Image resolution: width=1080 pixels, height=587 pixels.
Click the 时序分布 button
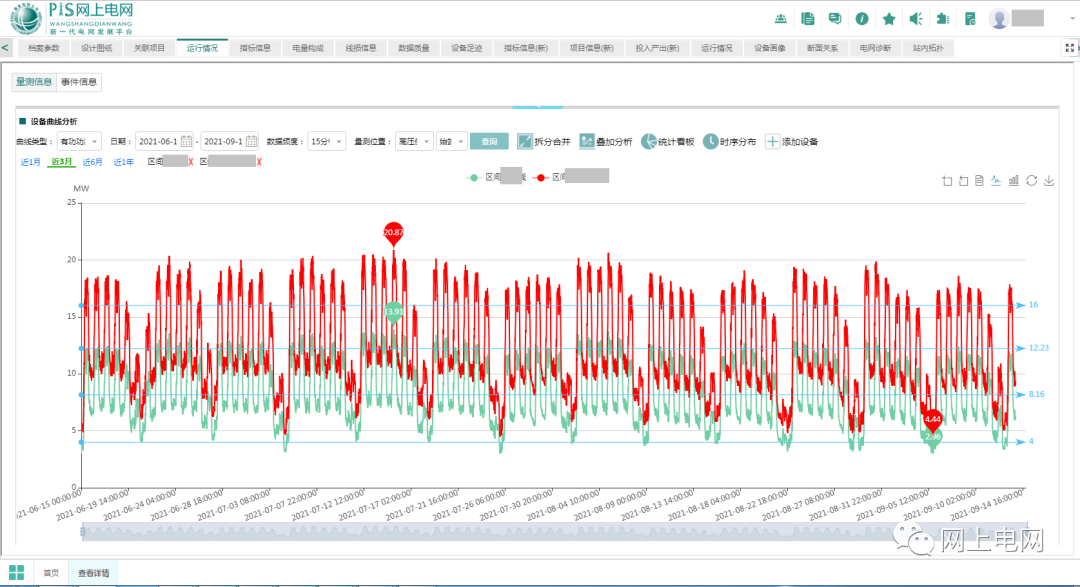click(x=729, y=141)
